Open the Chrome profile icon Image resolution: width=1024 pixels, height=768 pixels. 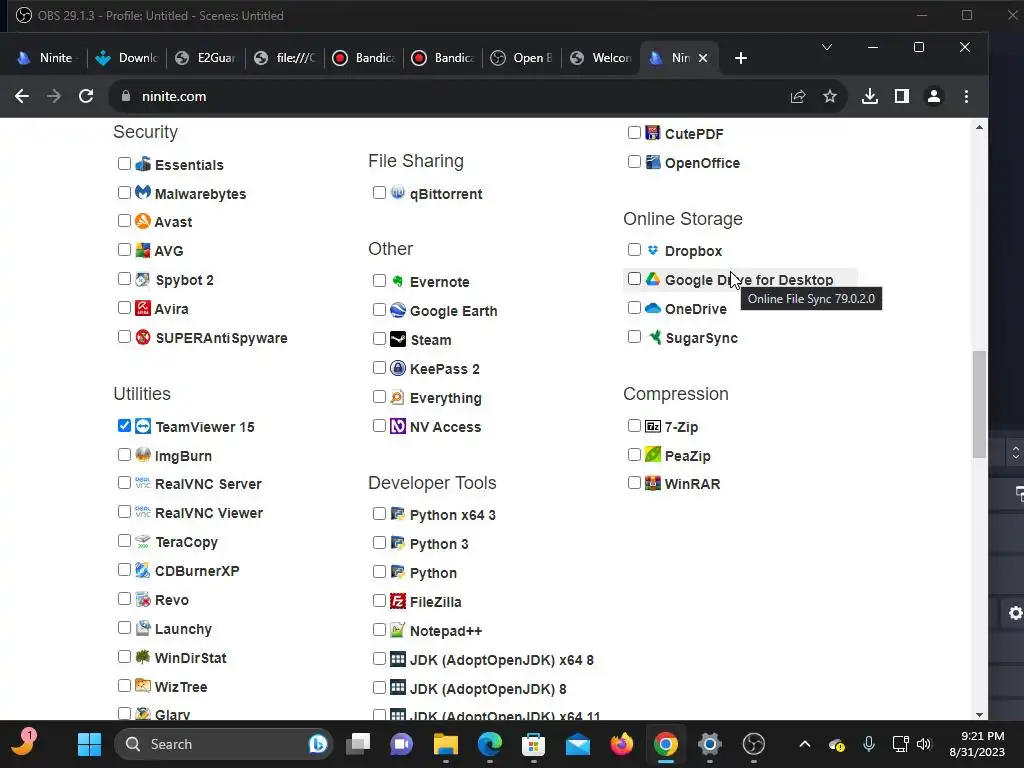tap(934, 97)
